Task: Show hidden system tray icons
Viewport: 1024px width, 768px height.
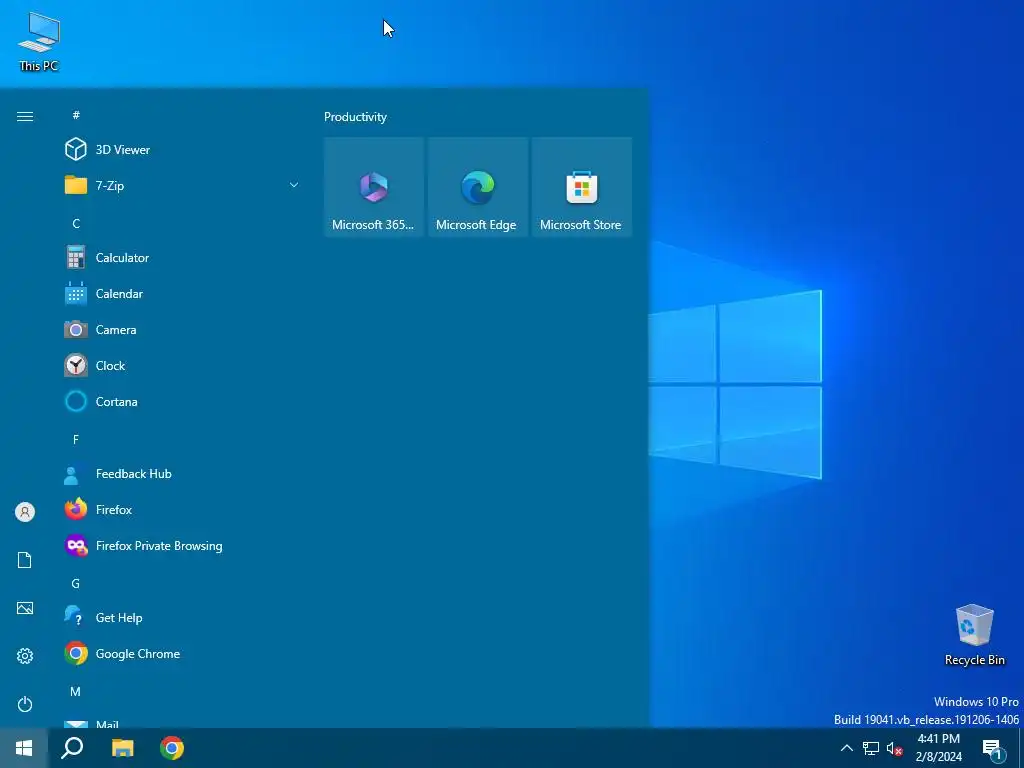Action: [x=846, y=748]
